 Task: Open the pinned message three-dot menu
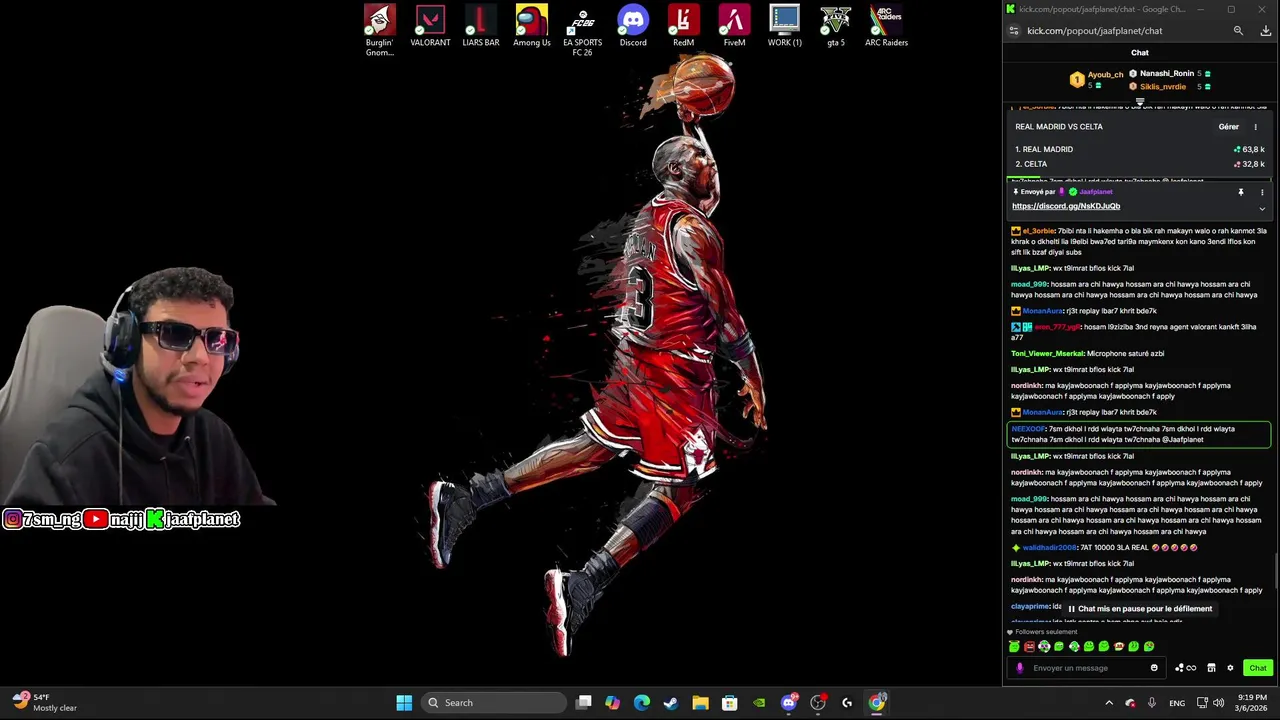click(1262, 192)
